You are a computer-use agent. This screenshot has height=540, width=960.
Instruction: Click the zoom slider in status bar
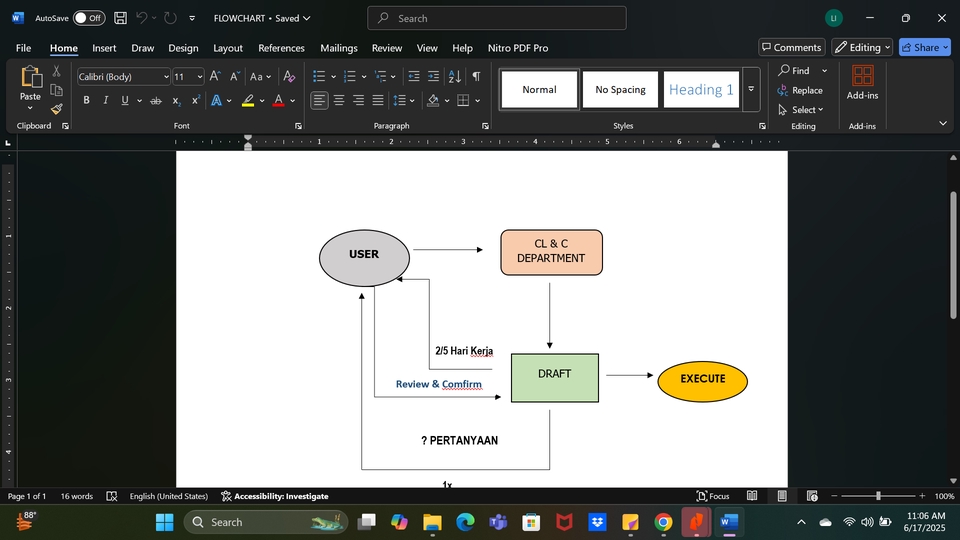pos(879,496)
